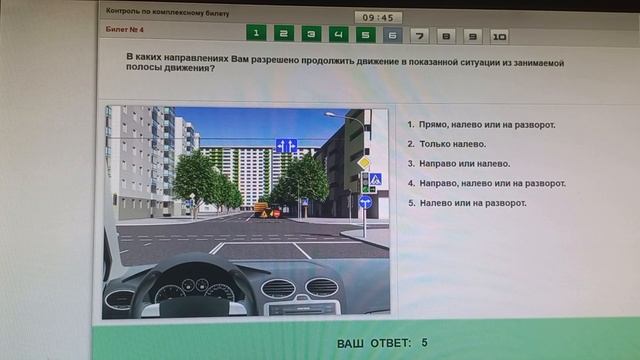Click the 09:45 timer display
Screen dimensions: 640x360
pos(378,18)
